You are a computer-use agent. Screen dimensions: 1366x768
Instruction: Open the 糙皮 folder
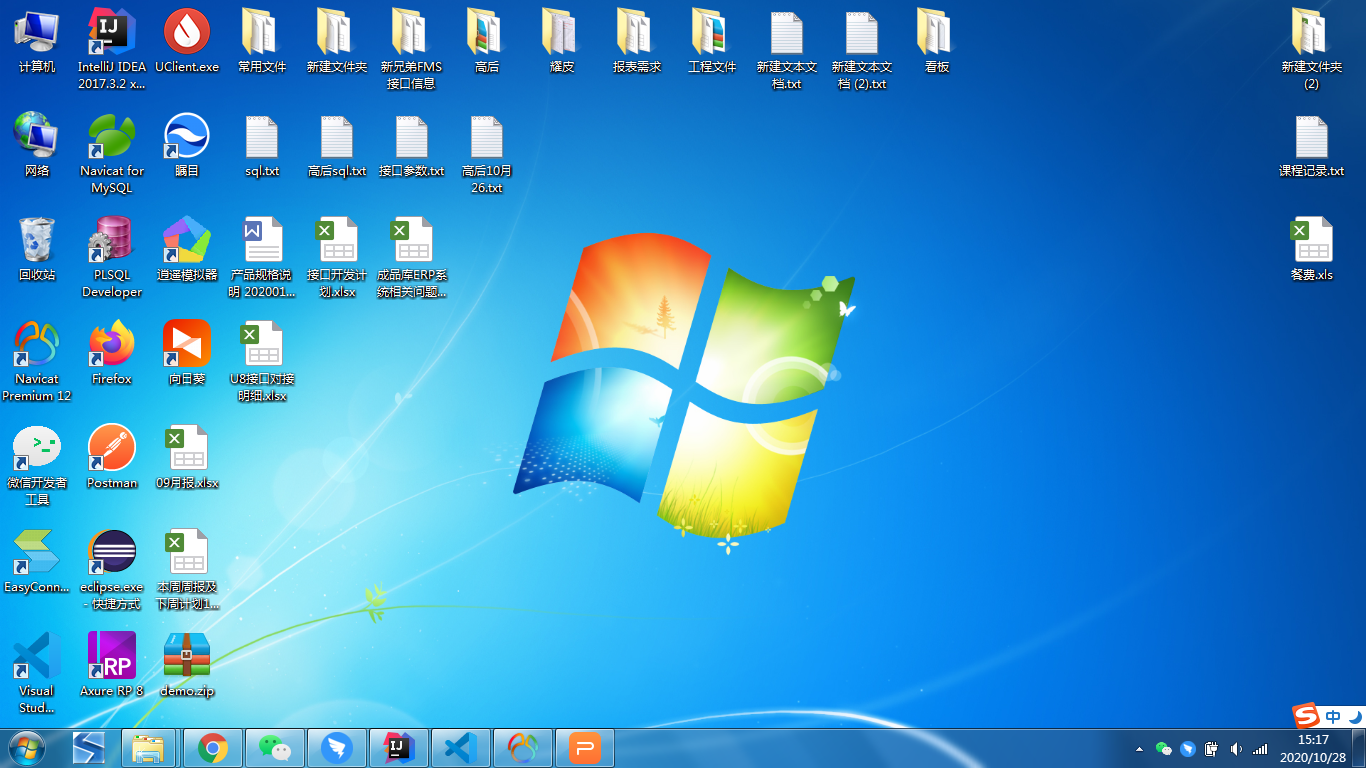562,42
